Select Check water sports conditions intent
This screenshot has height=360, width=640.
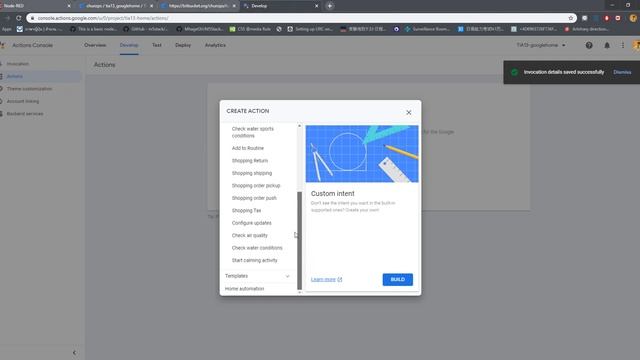253,132
